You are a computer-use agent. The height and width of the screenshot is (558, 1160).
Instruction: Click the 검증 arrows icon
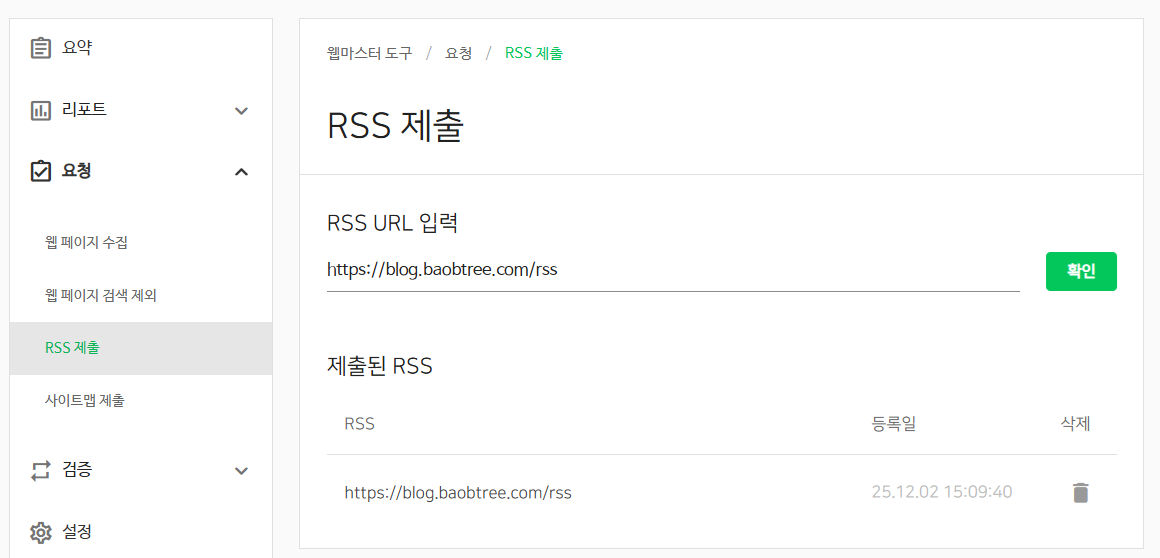click(x=40, y=471)
